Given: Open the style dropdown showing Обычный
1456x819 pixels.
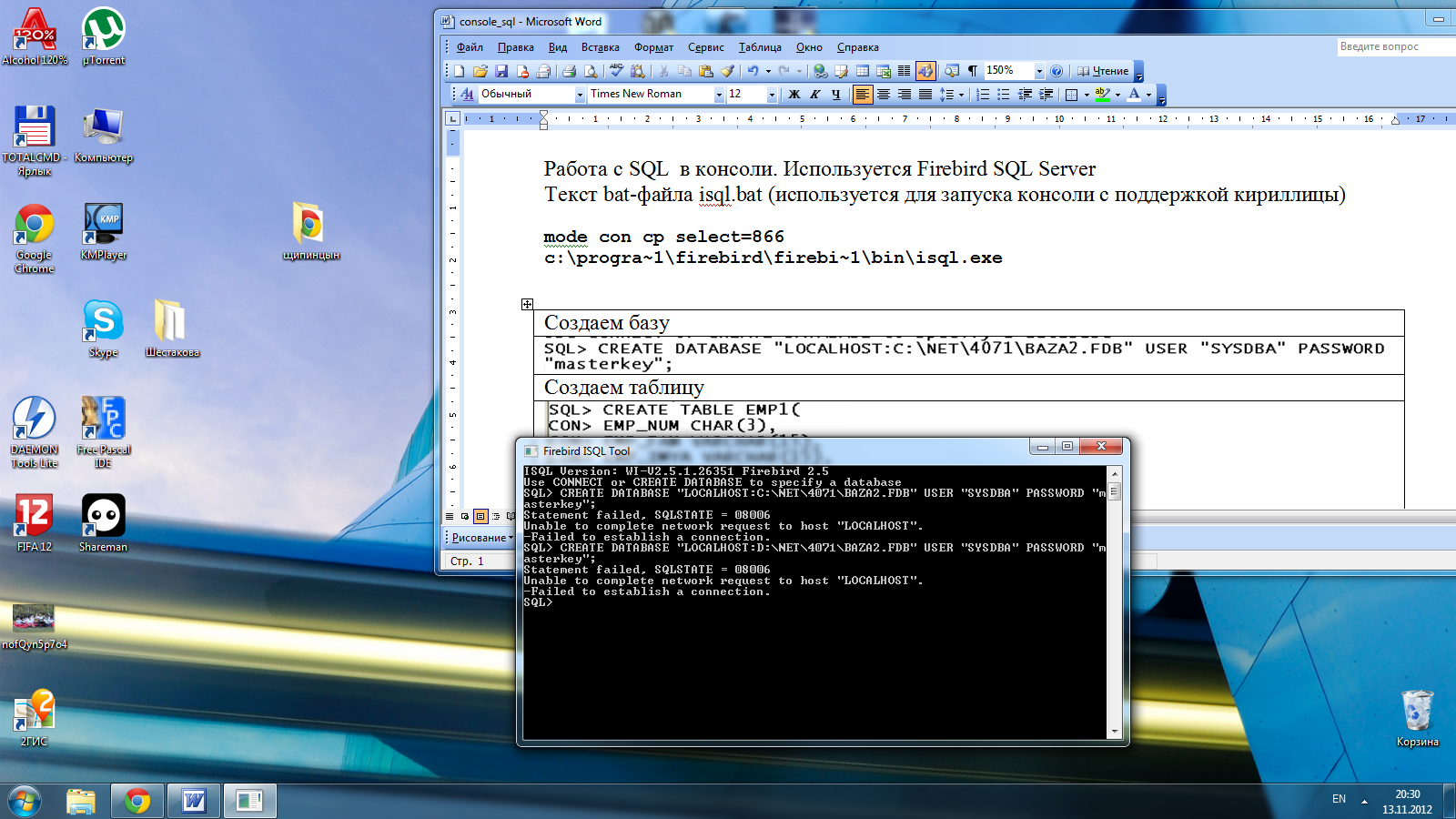Looking at the screenshot, I should 580,94.
